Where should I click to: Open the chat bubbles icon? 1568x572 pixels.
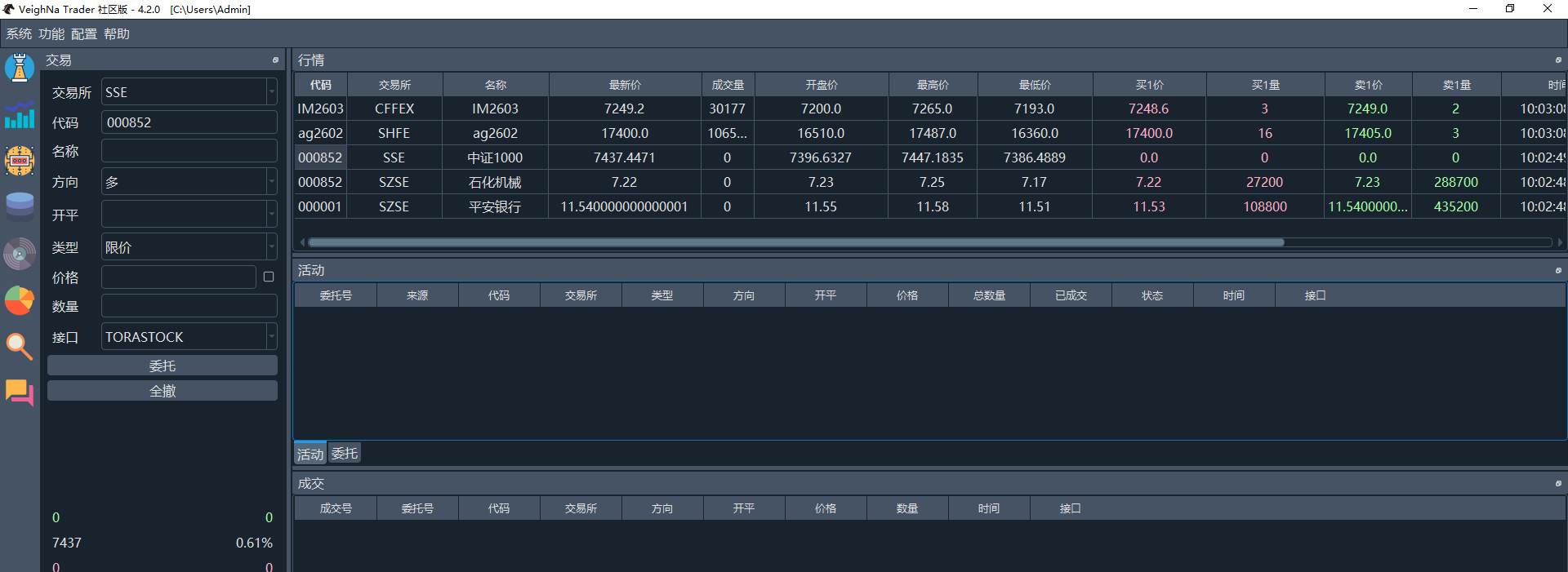pos(20,392)
